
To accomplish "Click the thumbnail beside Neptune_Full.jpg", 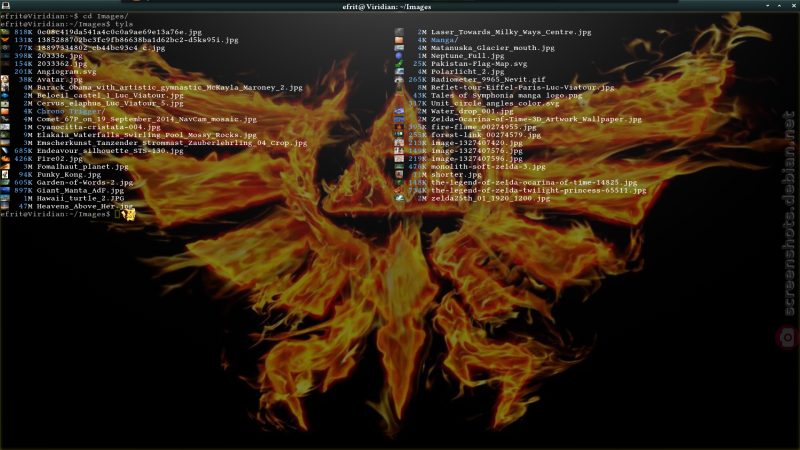I will click(x=399, y=56).
